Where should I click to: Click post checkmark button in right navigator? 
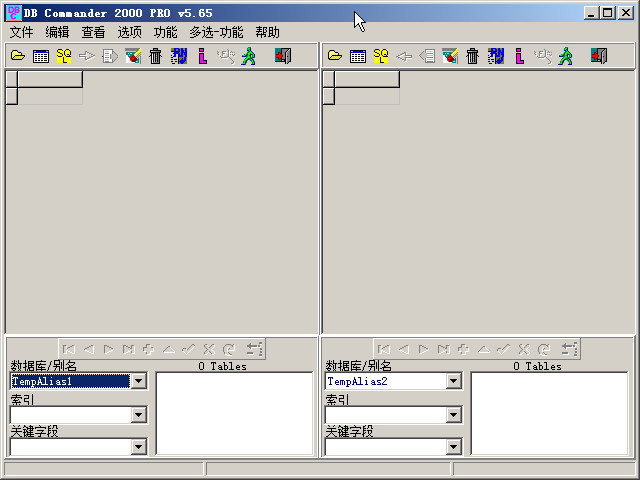504,349
